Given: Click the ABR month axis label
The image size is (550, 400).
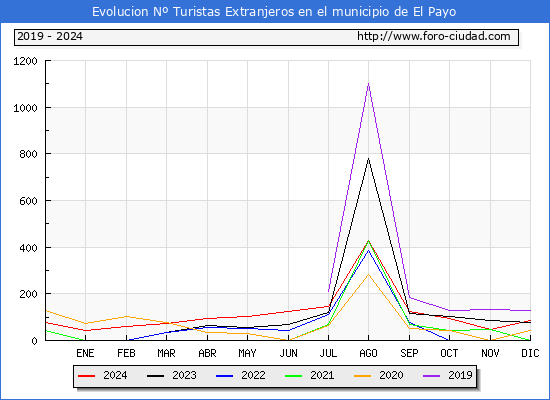Looking at the screenshot, I should pos(207,353).
